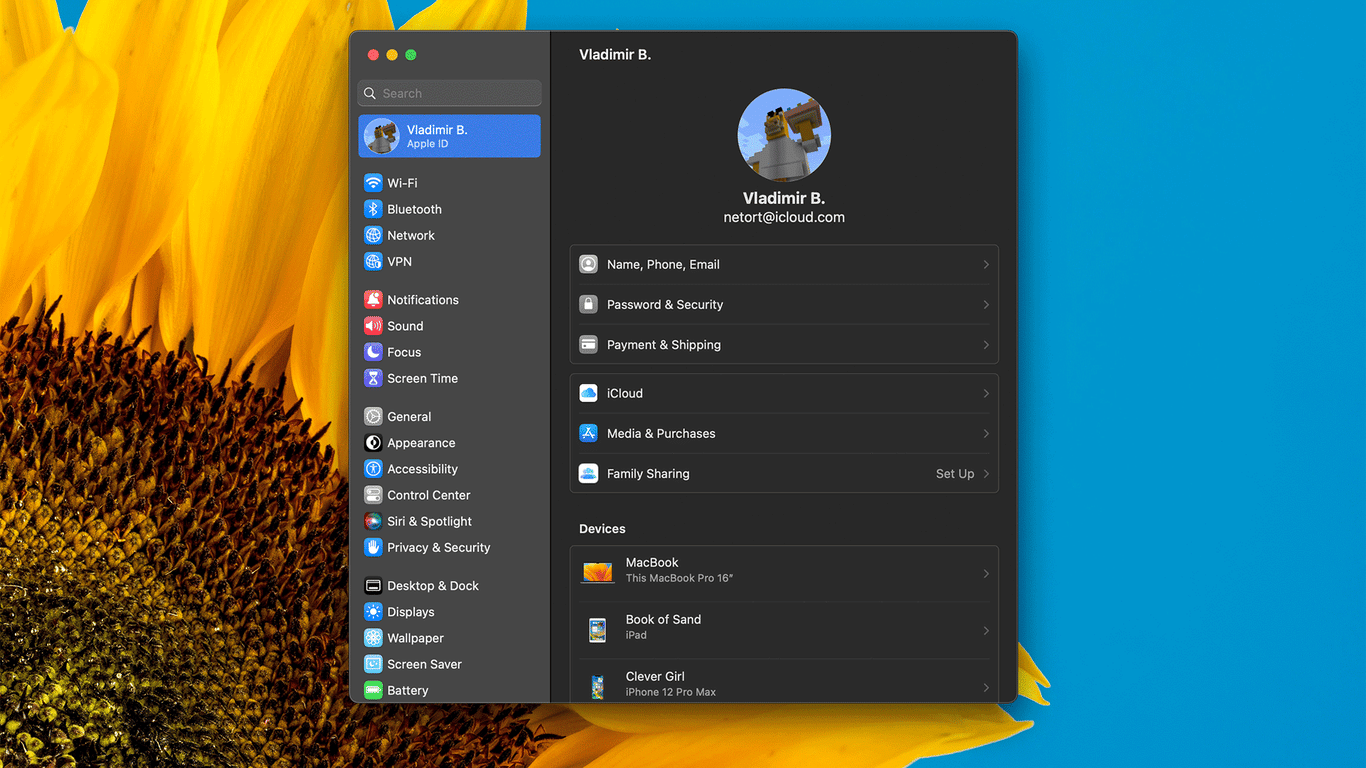Open General settings gear icon
The width and height of the screenshot is (1366, 768).
coord(373,417)
